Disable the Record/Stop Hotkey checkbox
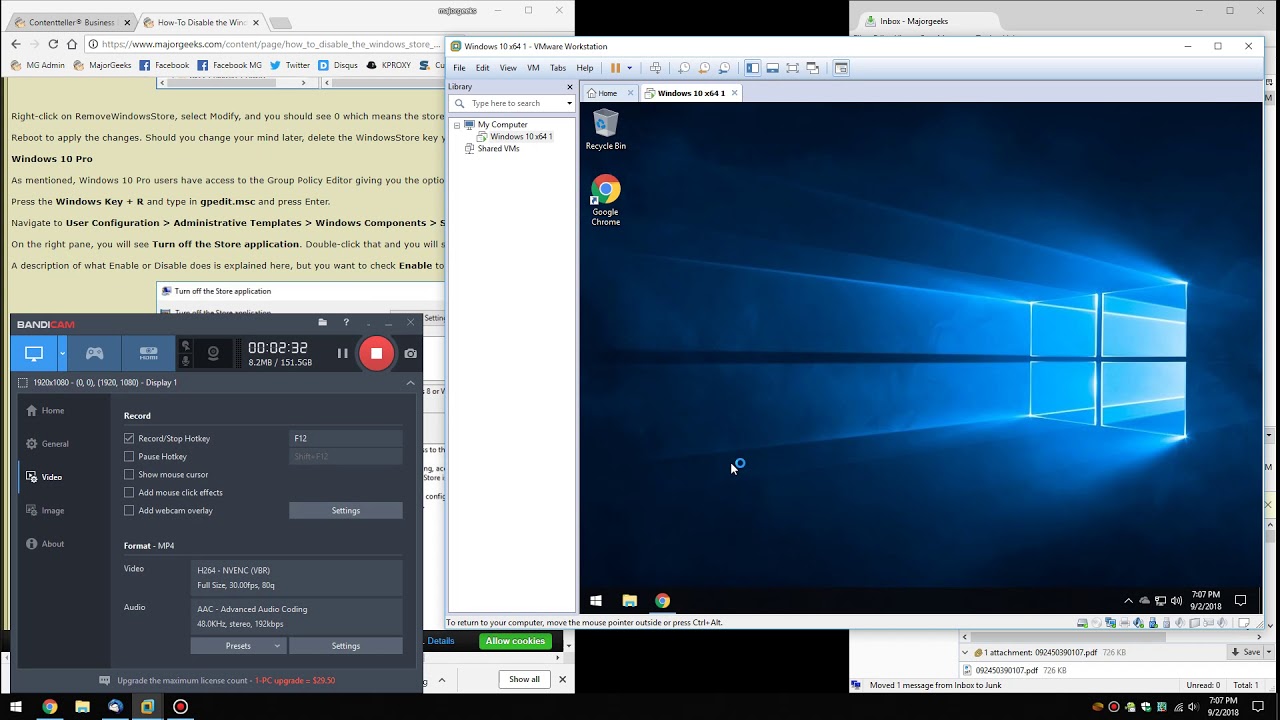1280x720 pixels. (129, 438)
